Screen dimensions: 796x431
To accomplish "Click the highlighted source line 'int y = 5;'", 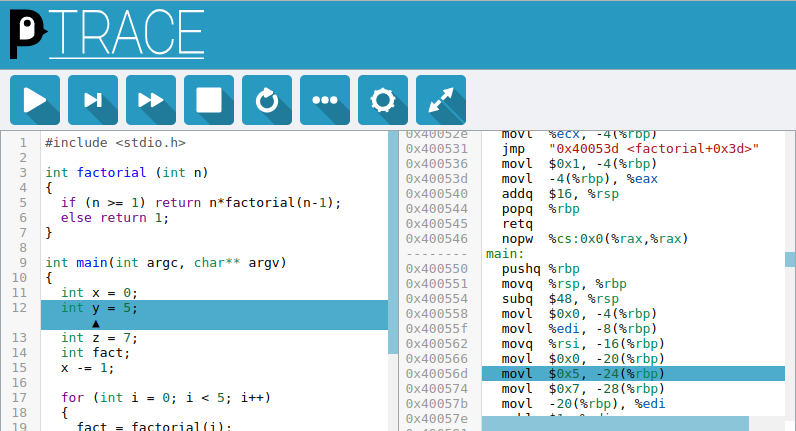I will [x=214, y=315].
